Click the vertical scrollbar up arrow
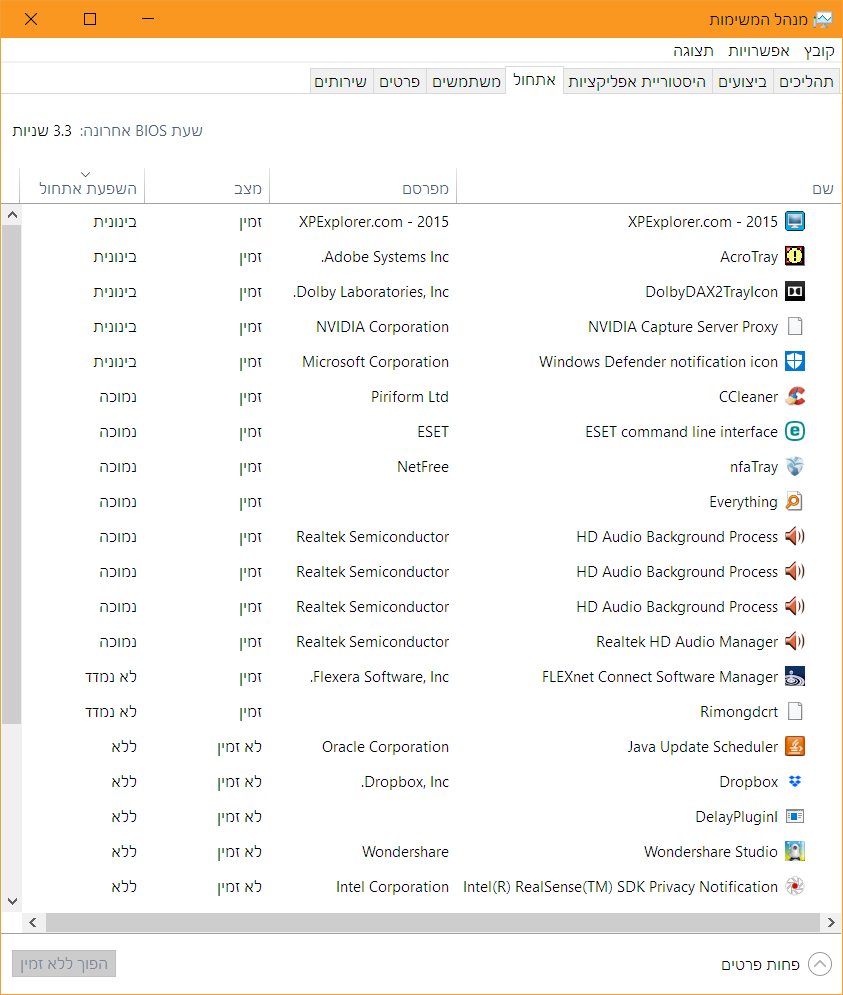The height and width of the screenshot is (995, 843). (x=11, y=215)
